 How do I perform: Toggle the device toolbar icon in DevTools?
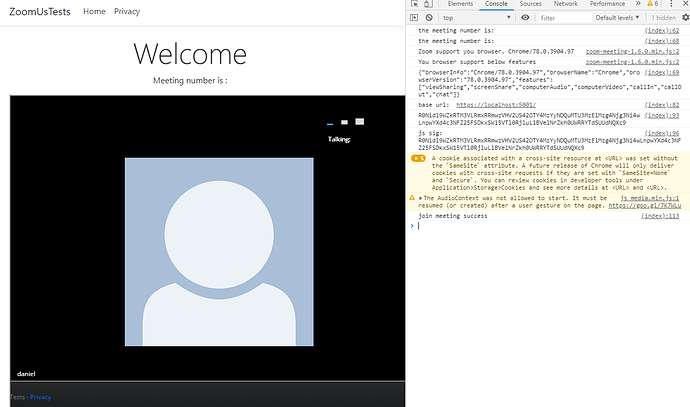tap(428, 4)
